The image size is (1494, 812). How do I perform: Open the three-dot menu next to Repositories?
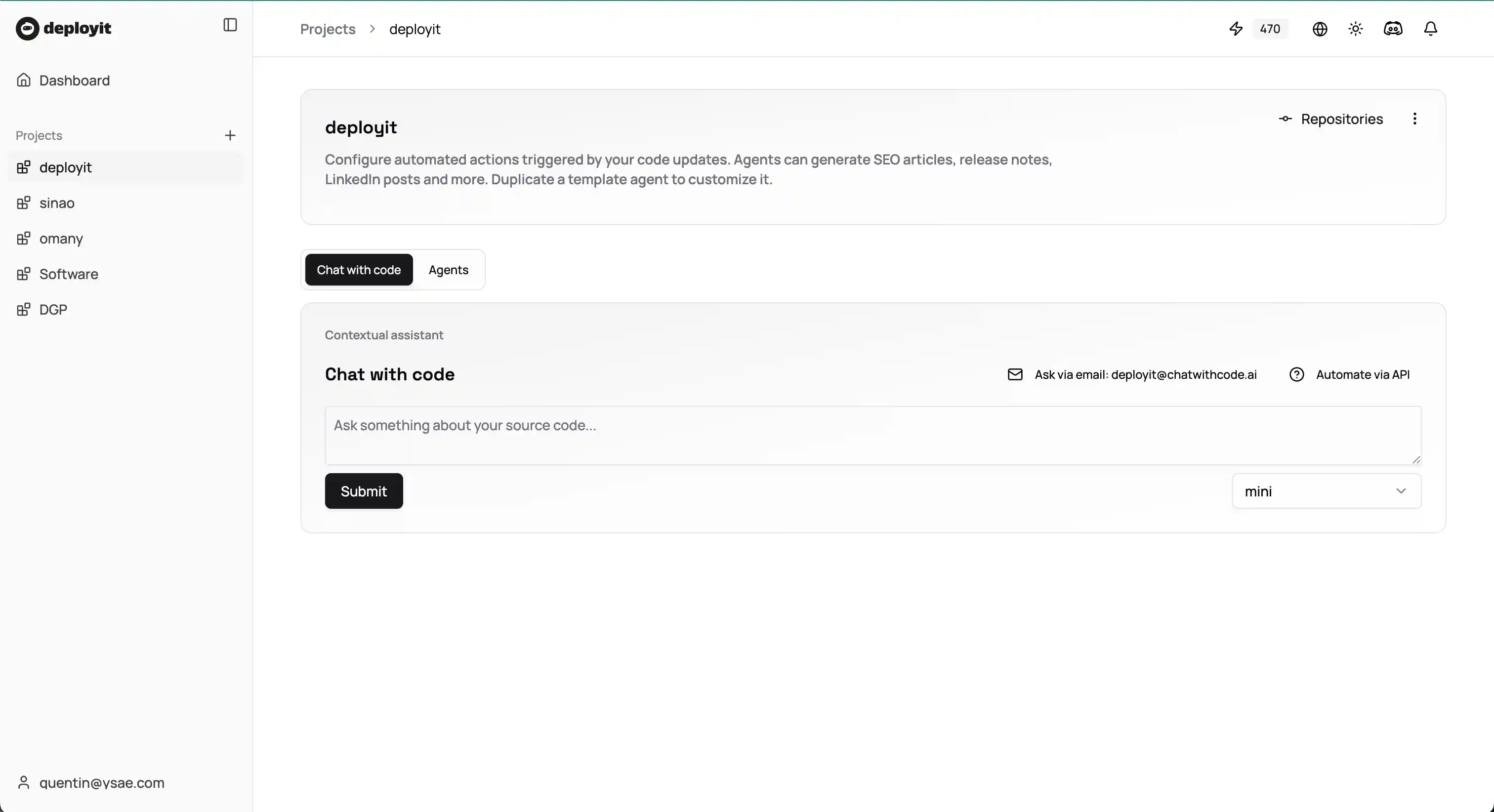click(x=1415, y=119)
